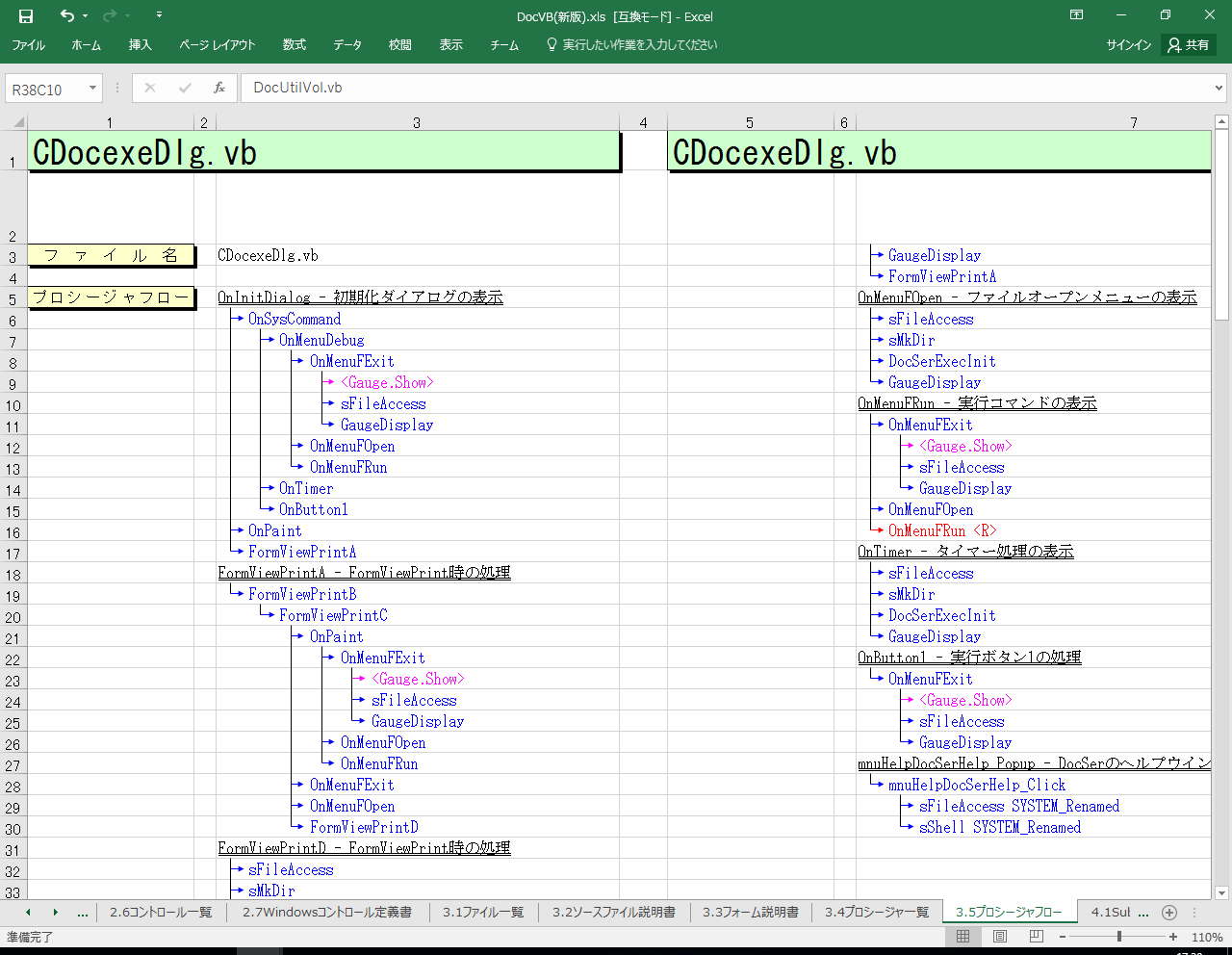Switch to the 2.6コントロール一覧 sheet tab
1232x955 pixels.
(x=161, y=912)
